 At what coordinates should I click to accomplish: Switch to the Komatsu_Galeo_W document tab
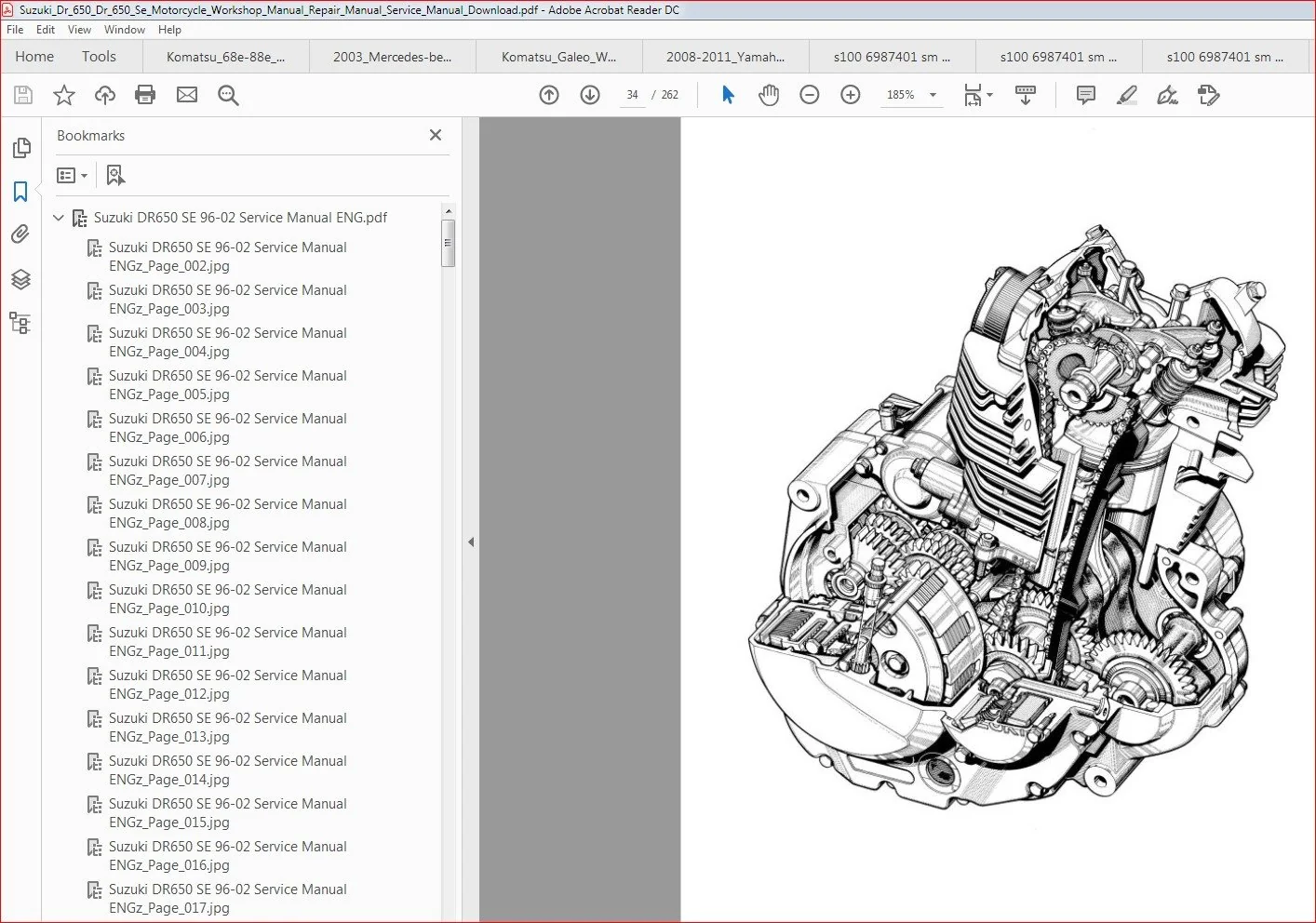tap(558, 57)
